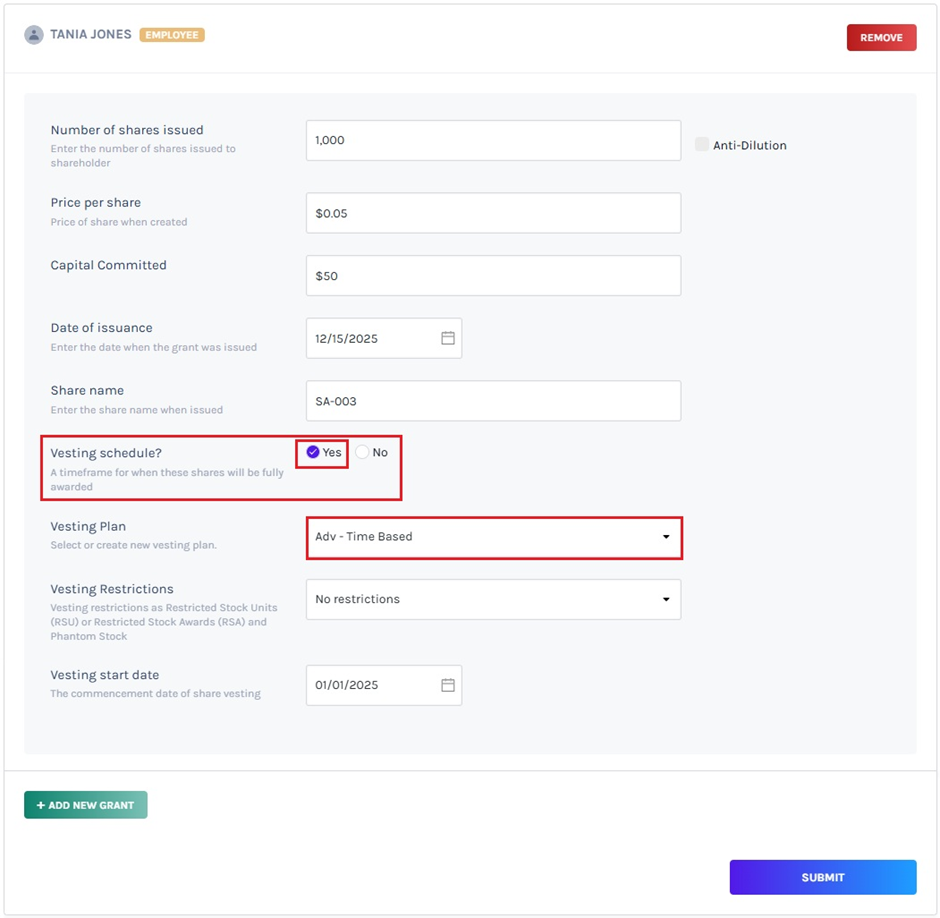Screen dimensions: 940x918
Task: Click the user avatar icon beside Tania Jones
Action: [x=34, y=35]
